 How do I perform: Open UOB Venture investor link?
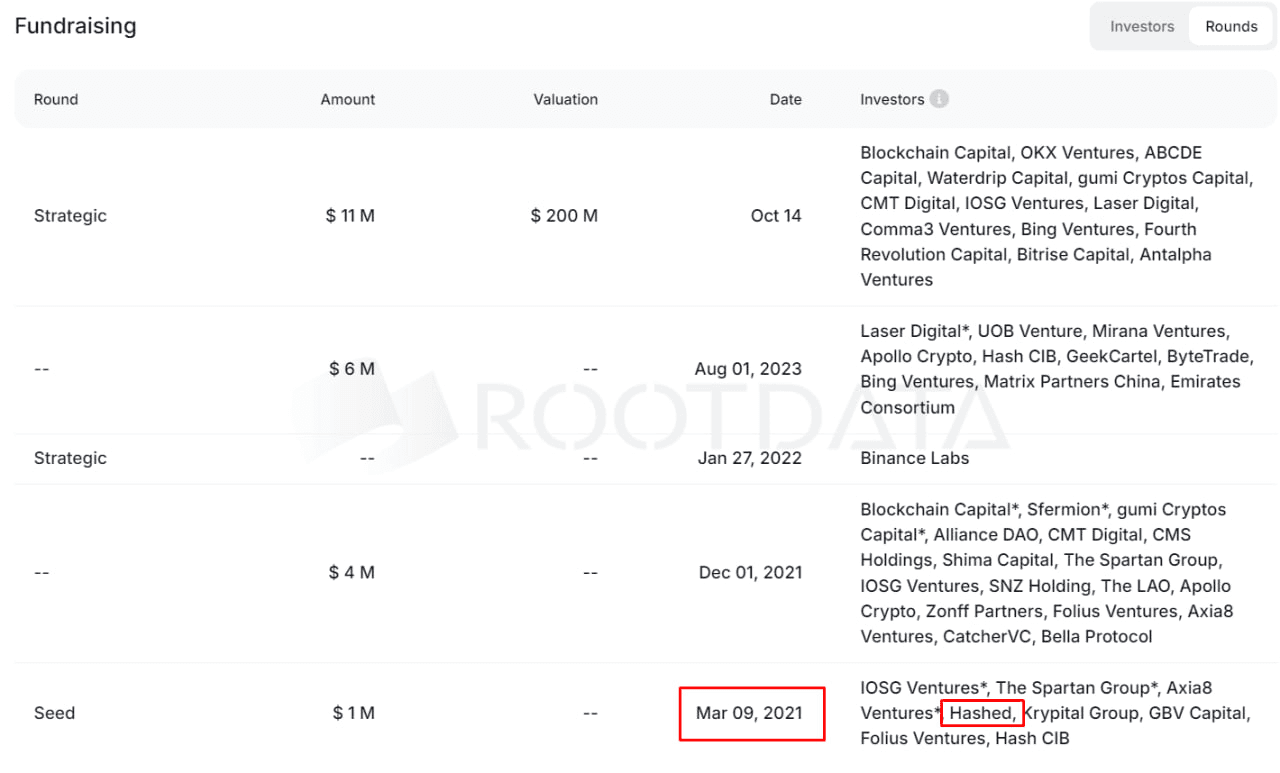[1029, 331]
